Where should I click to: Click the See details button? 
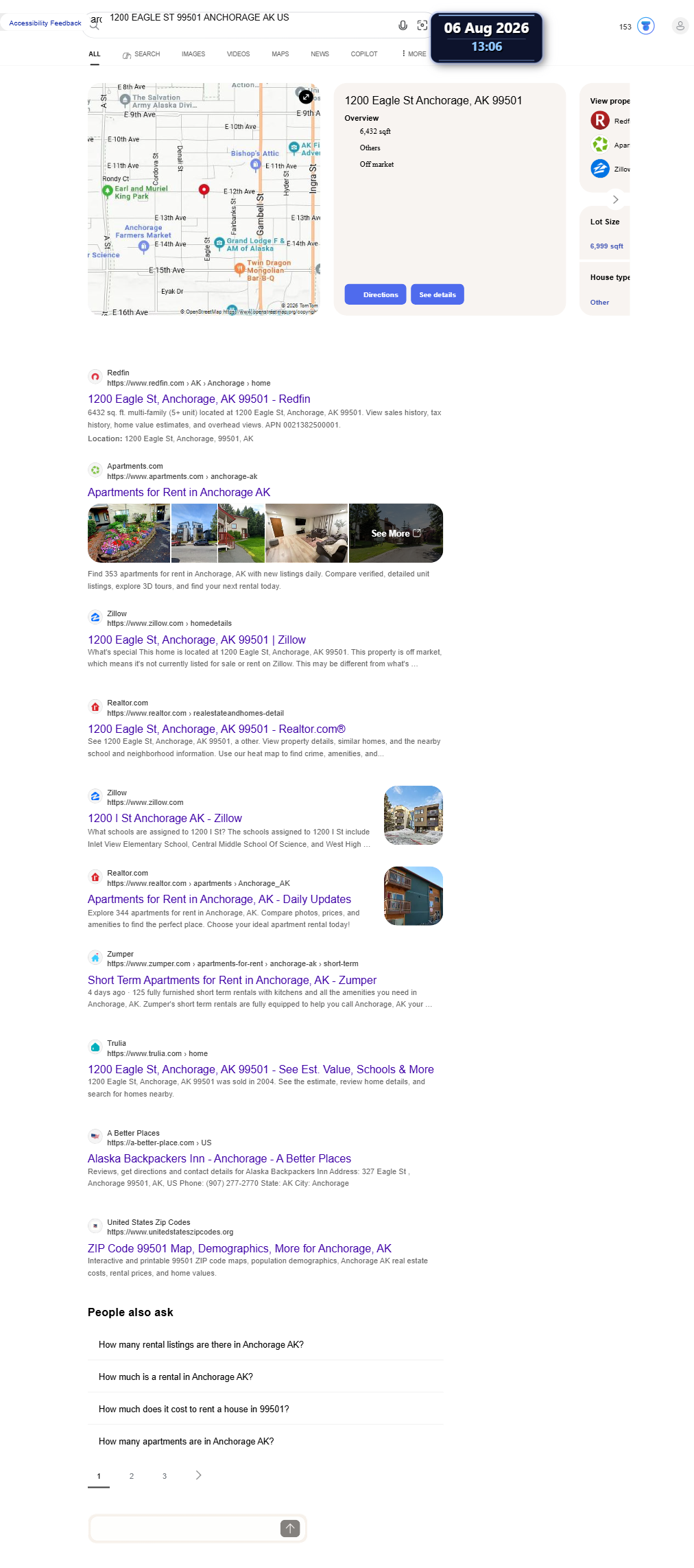point(438,294)
